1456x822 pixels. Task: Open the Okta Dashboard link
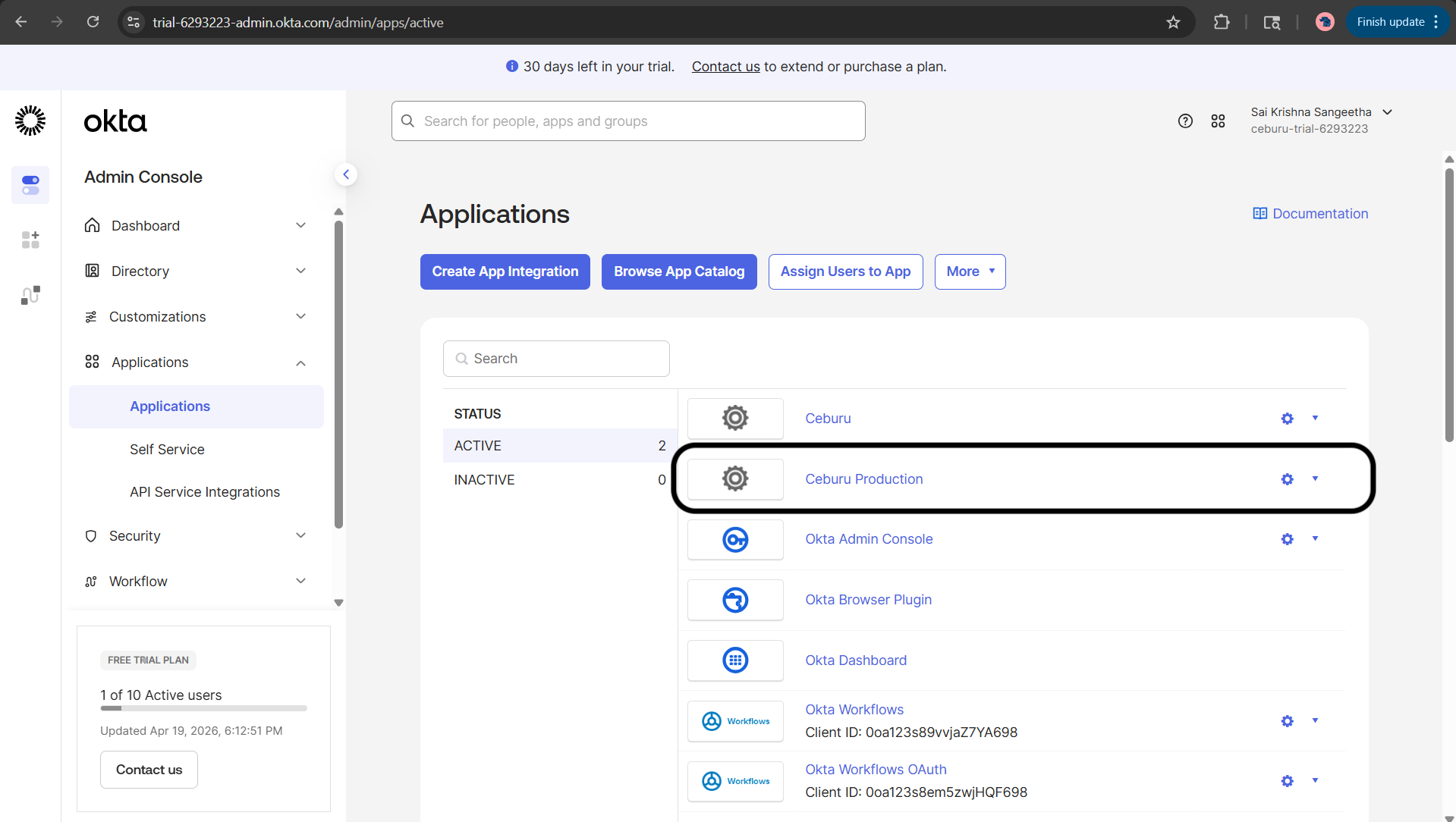coord(856,660)
